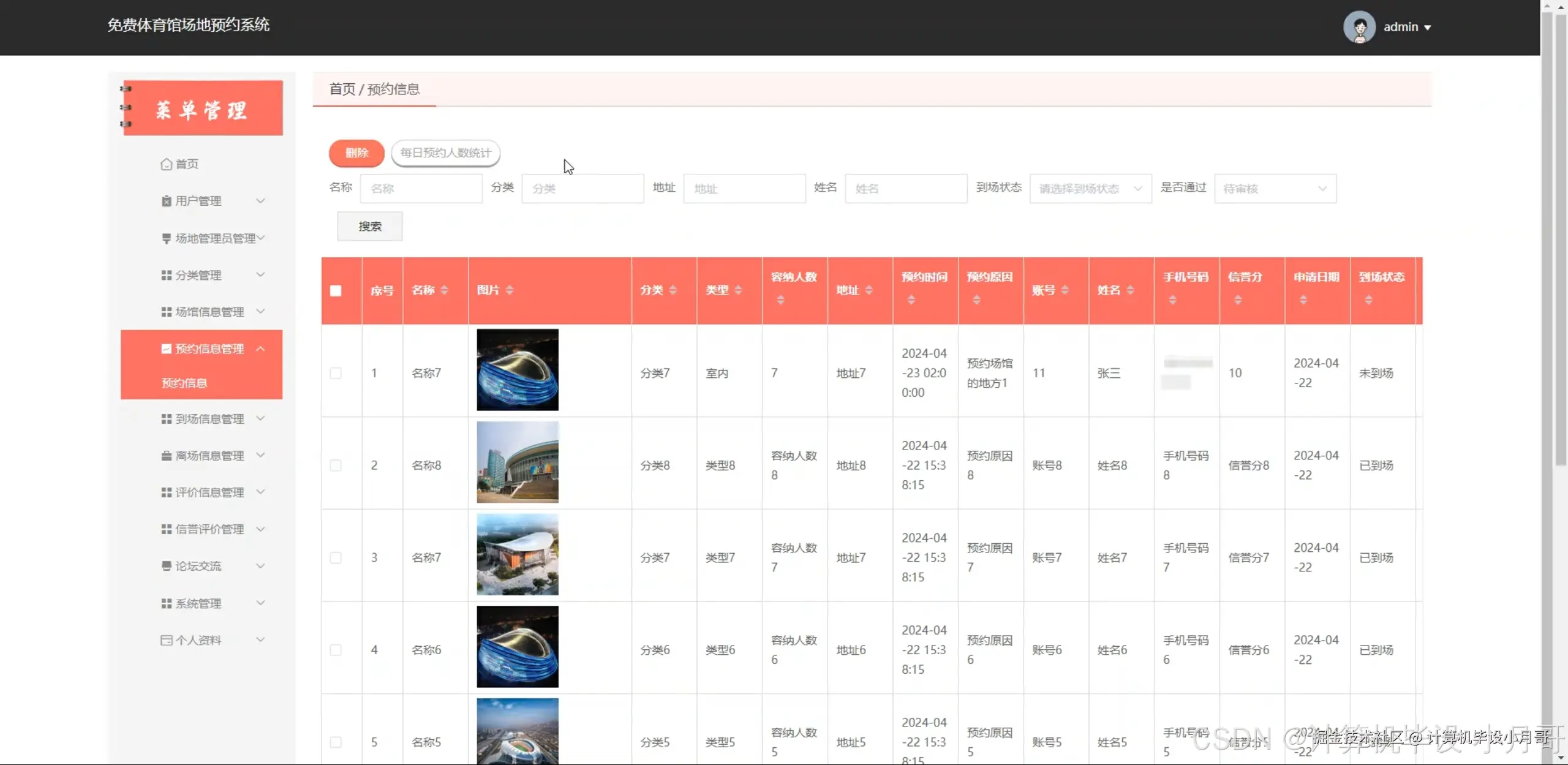Open the 到场状态 dropdown selector

1090,189
